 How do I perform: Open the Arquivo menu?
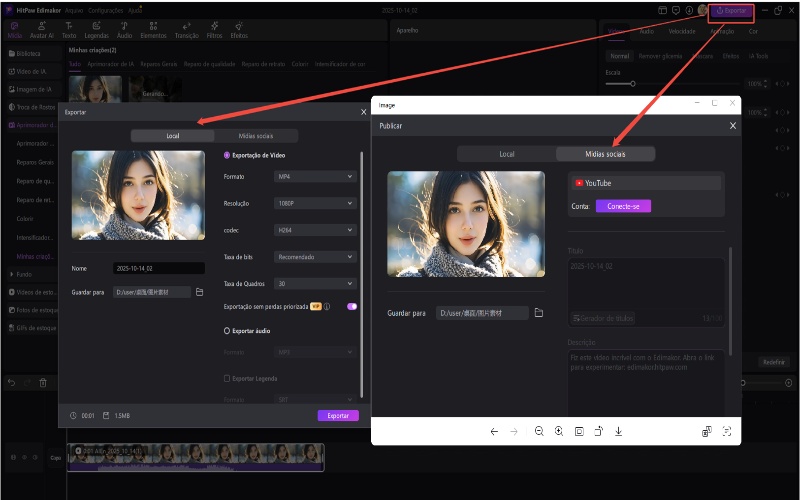point(74,10)
